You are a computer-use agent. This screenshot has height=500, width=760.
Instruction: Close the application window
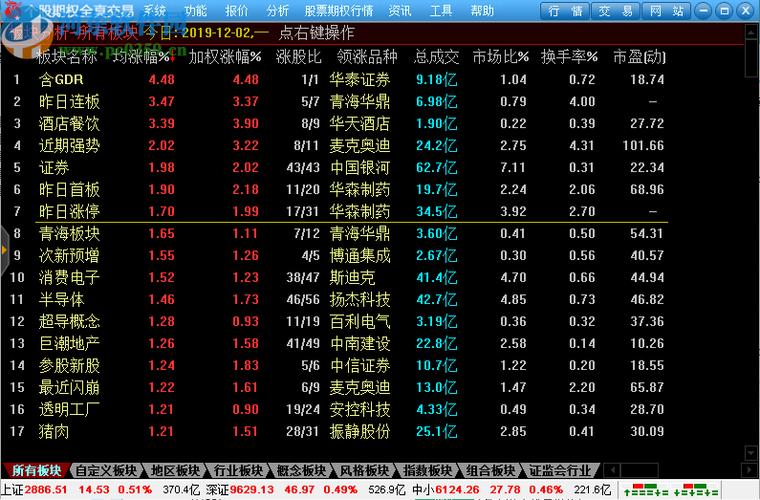tap(745, 11)
